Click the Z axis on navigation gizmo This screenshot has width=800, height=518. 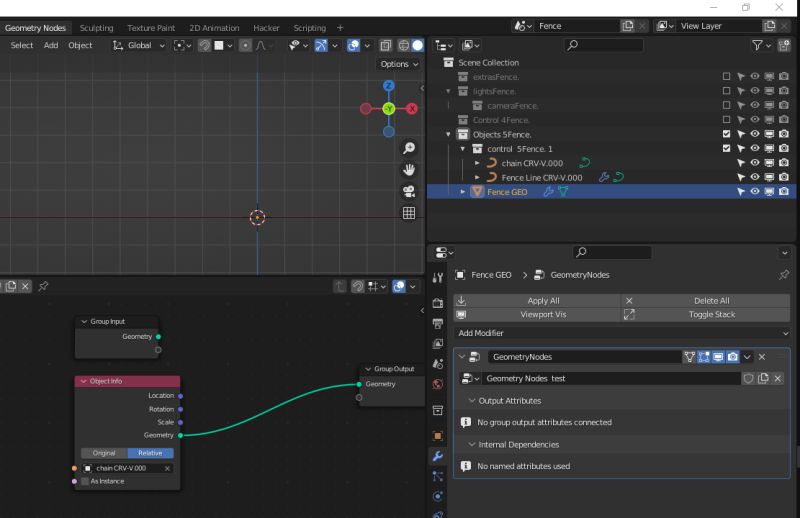[389, 85]
